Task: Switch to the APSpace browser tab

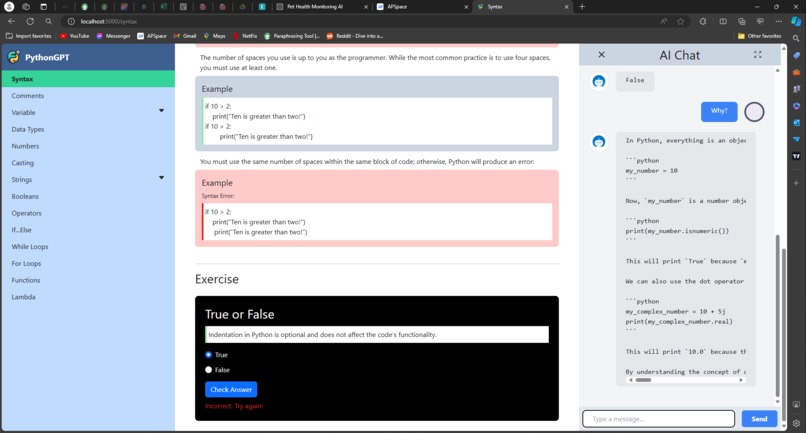Action: [422, 7]
